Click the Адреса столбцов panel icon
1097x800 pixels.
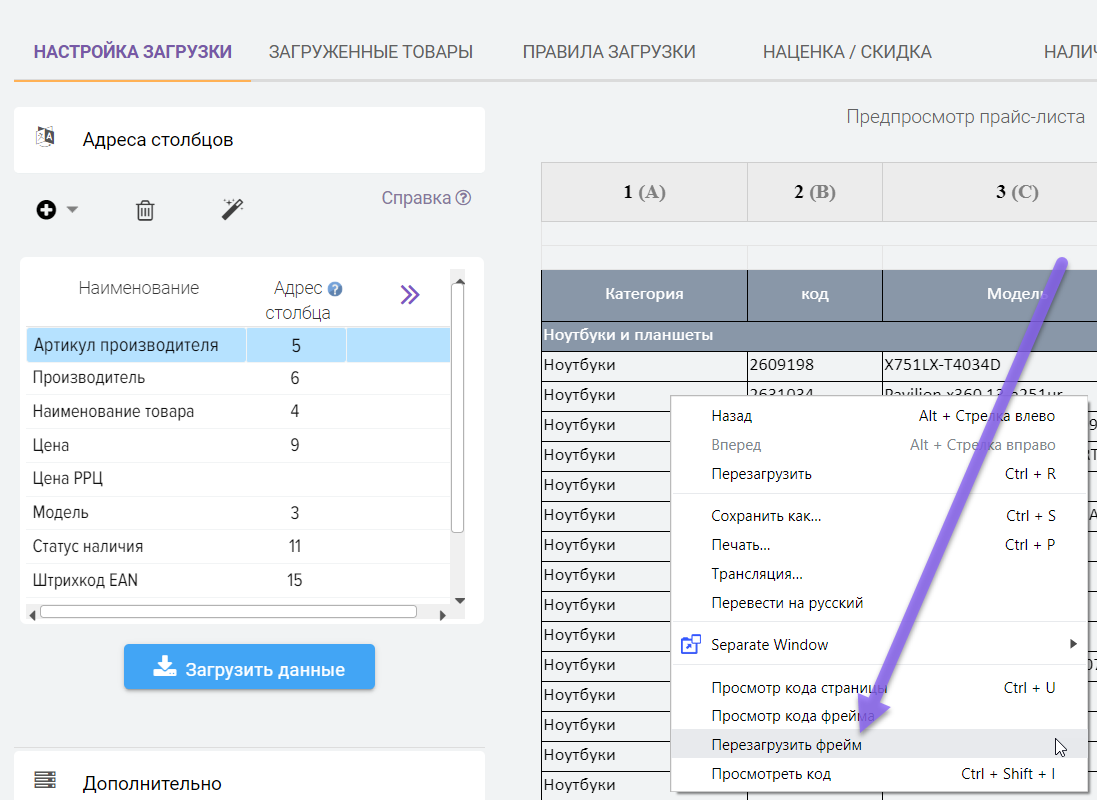pos(45,138)
